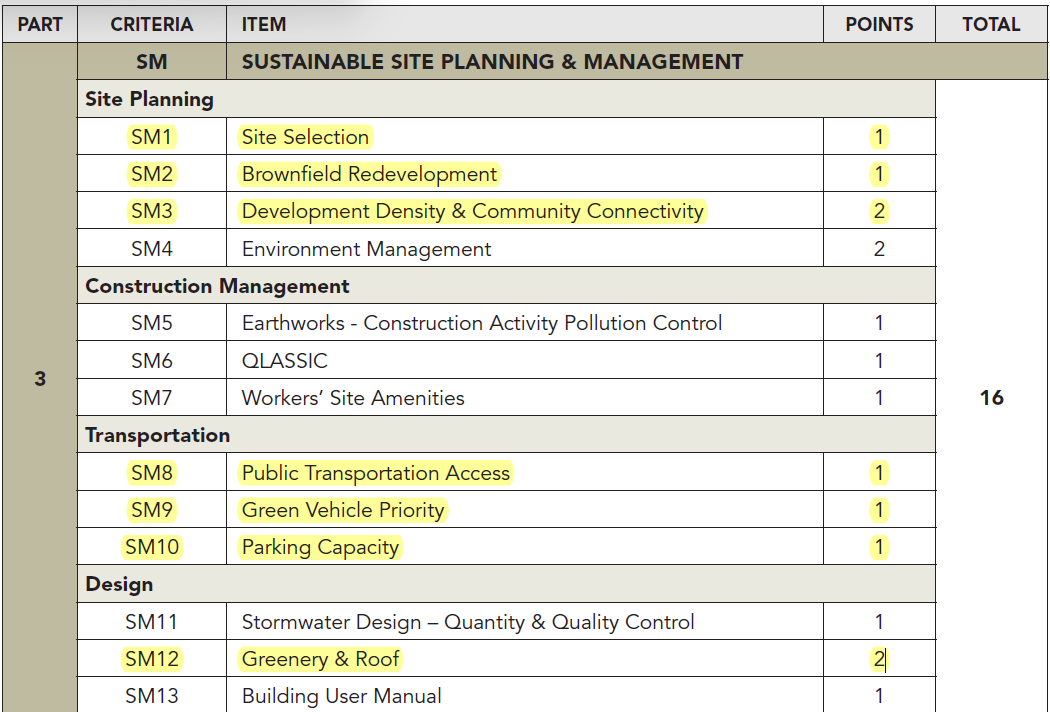Click the highlighted 'Greenery & Roof' item
The width and height of the screenshot is (1050, 712).
coord(320,659)
